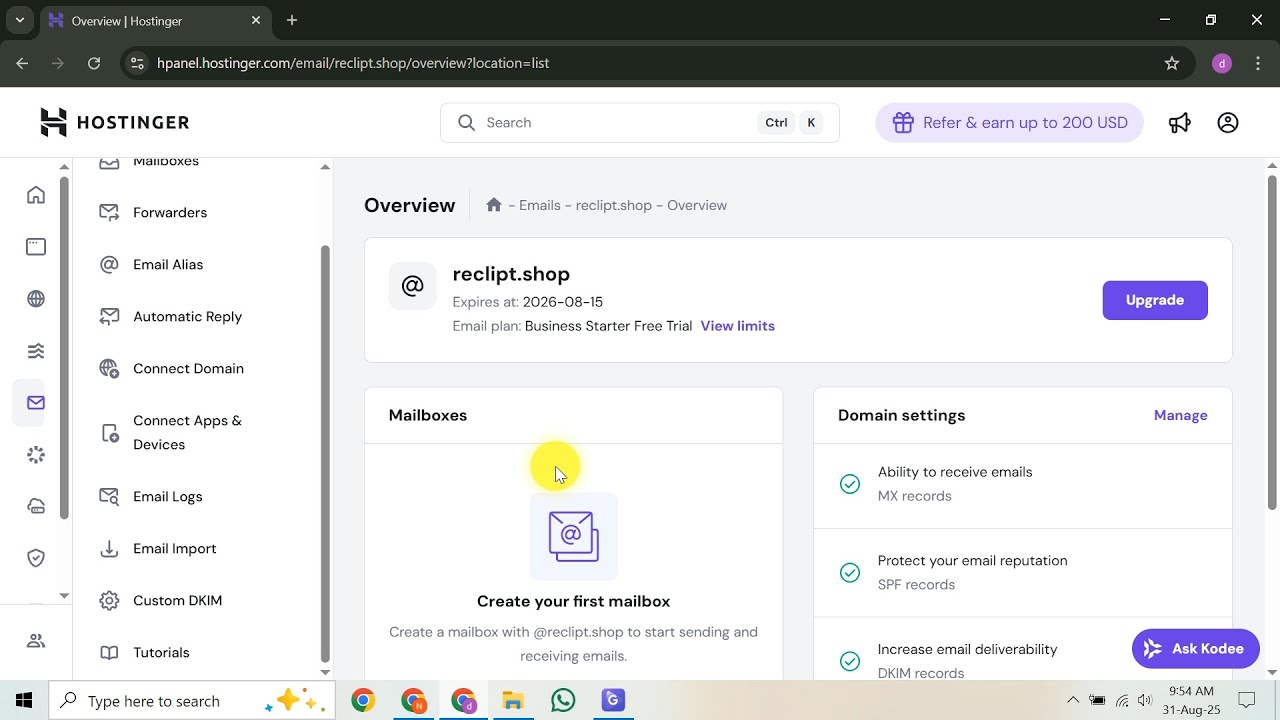This screenshot has width=1280, height=720.
Task: Open Email Import menu item
Action: 174,548
